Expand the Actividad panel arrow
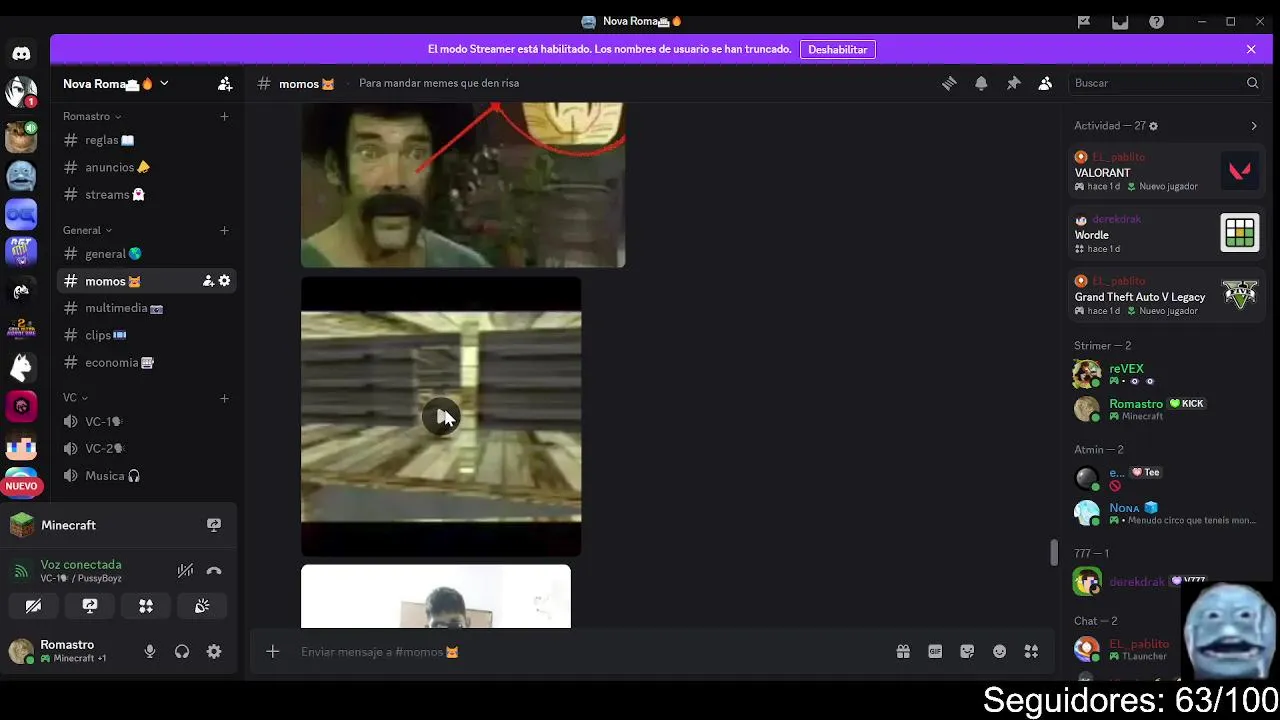The width and height of the screenshot is (1280, 720). coord(1254,126)
